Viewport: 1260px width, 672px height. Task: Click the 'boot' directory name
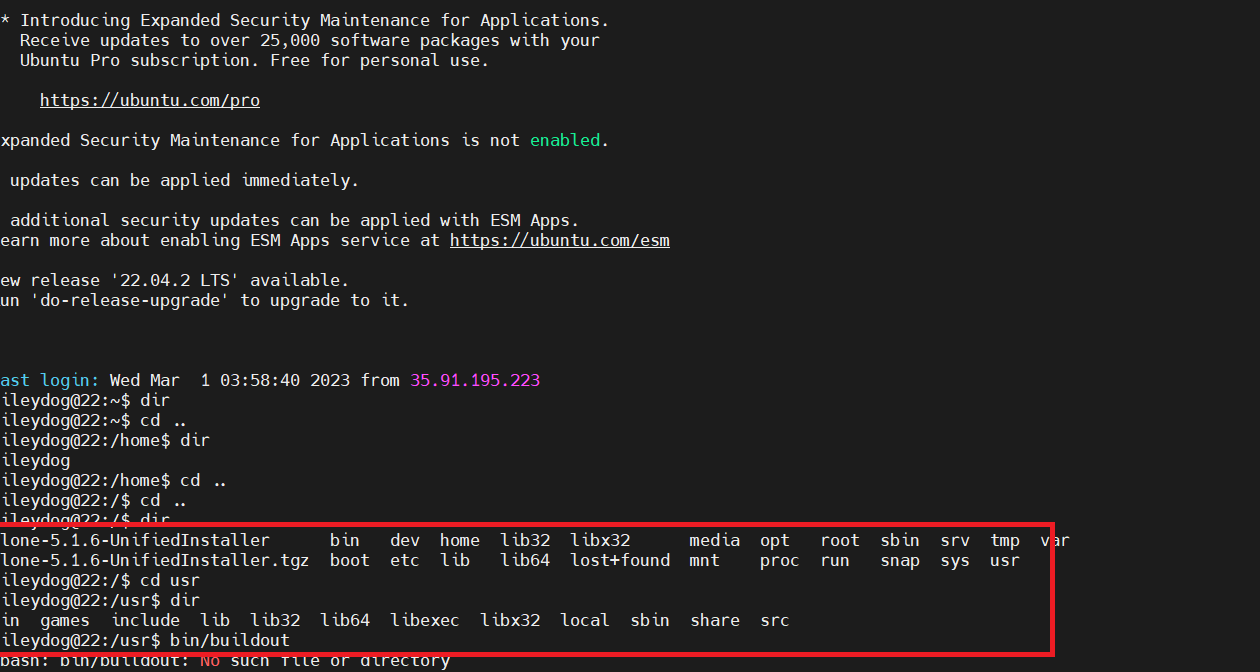point(350,560)
